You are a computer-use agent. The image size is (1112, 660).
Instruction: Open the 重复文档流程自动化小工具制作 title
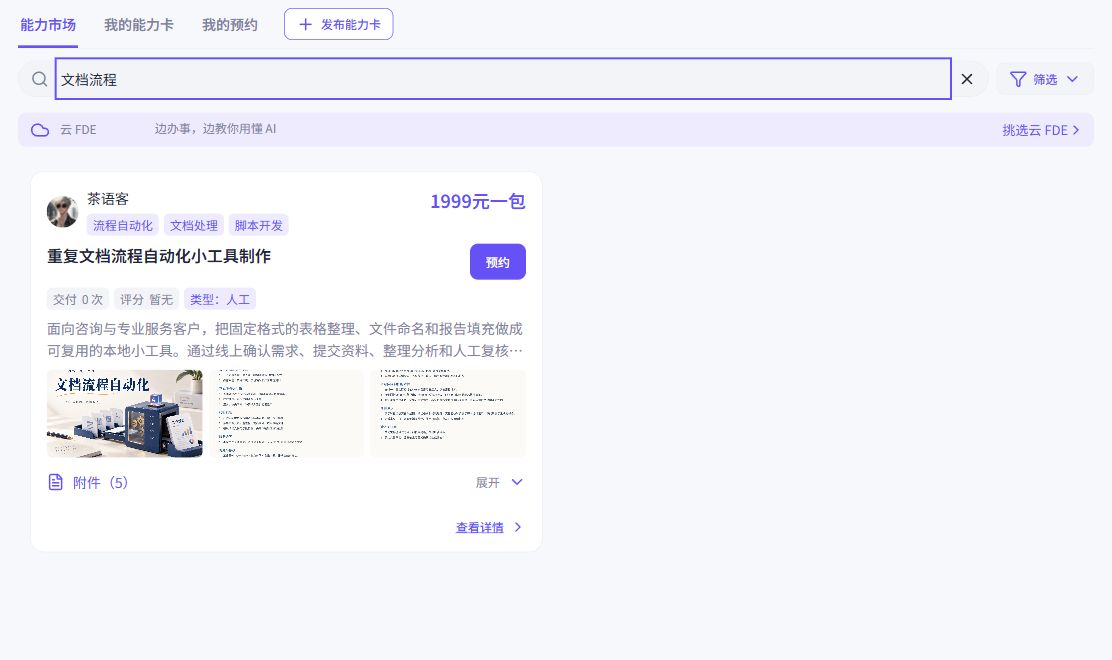[159, 256]
